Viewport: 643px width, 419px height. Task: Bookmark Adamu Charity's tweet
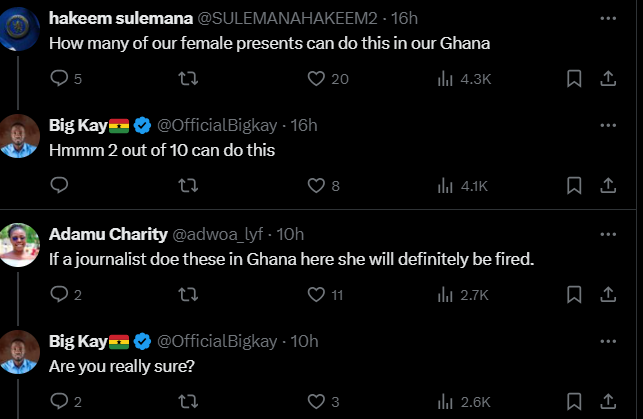coord(574,294)
